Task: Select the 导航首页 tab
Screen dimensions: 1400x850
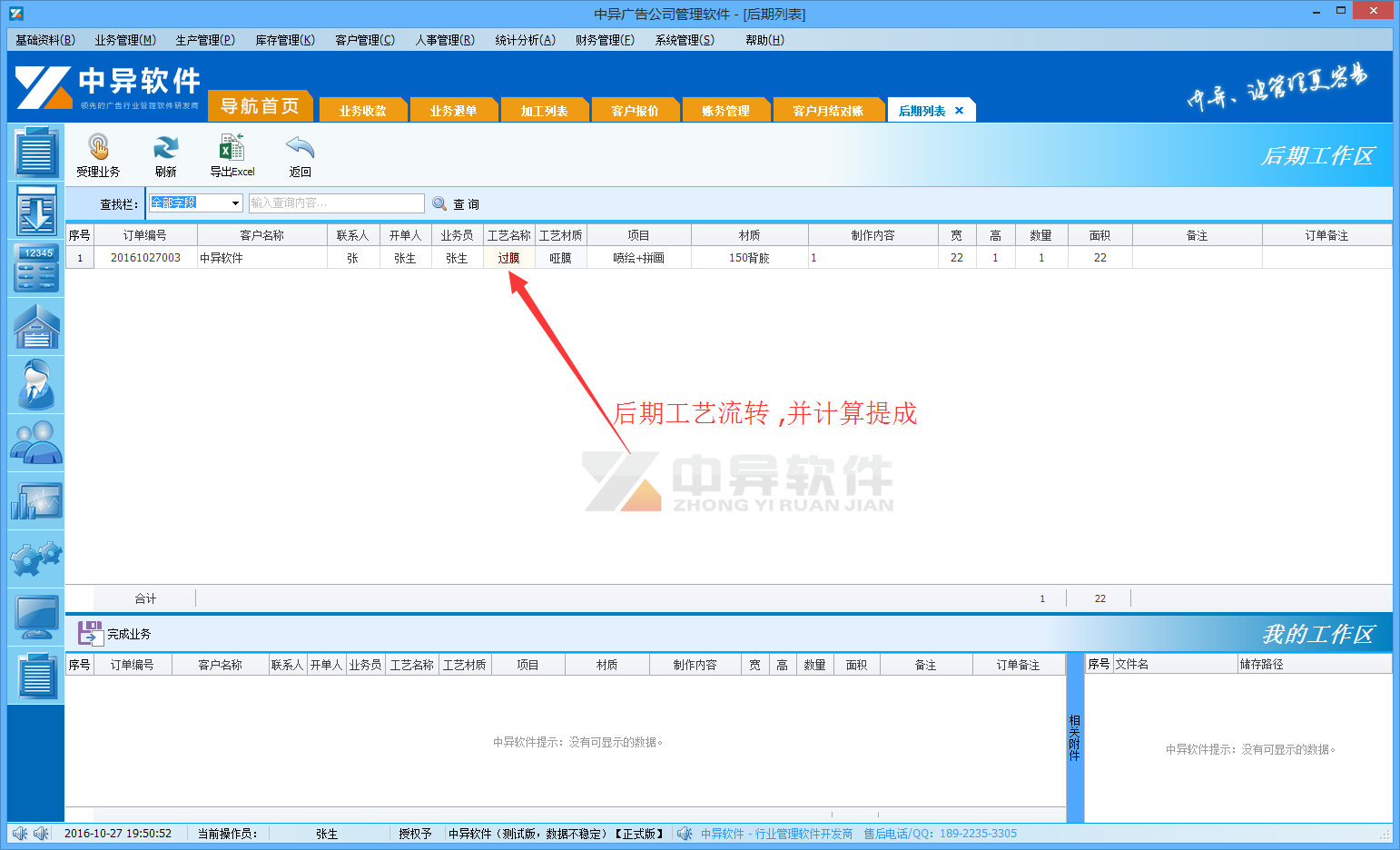Action: click(261, 105)
